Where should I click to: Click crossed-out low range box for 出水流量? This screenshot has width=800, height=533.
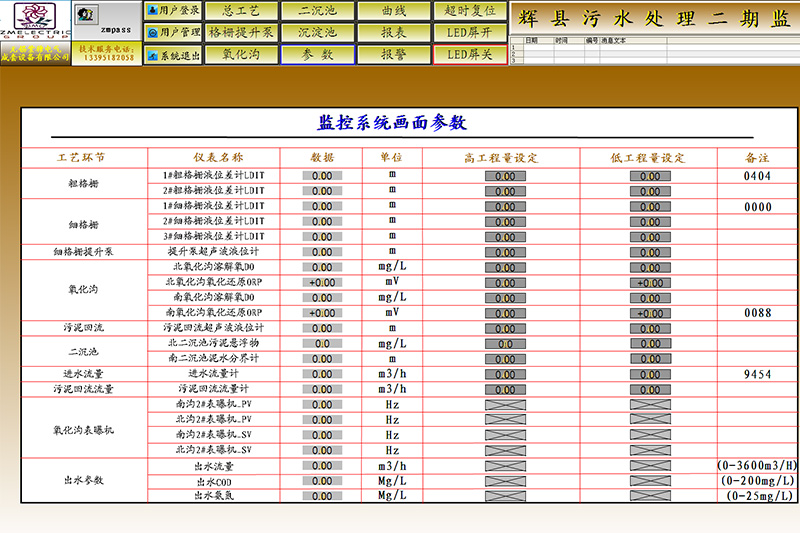(x=650, y=466)
